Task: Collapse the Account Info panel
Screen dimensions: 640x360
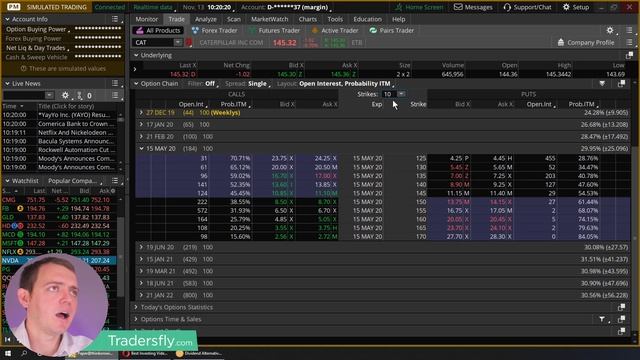Action: [x=7, y=19]
